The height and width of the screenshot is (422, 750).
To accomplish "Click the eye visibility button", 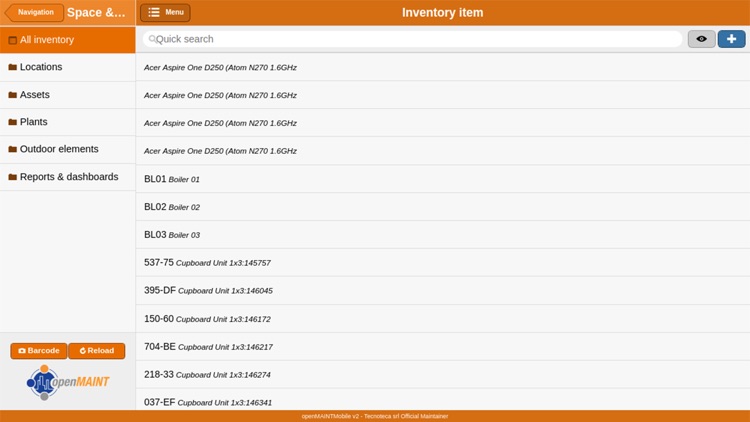I will click(x=701, y=39).
